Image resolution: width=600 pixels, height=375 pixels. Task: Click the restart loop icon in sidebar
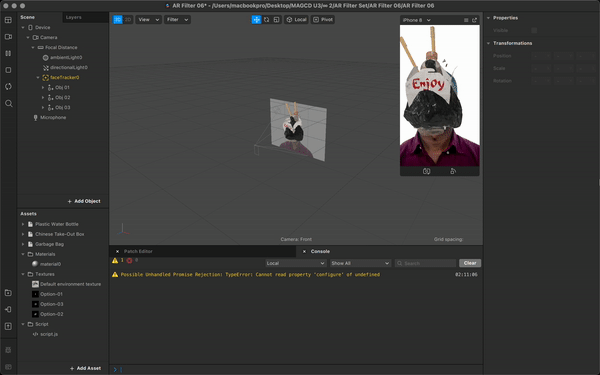click(x=8, y=86)
